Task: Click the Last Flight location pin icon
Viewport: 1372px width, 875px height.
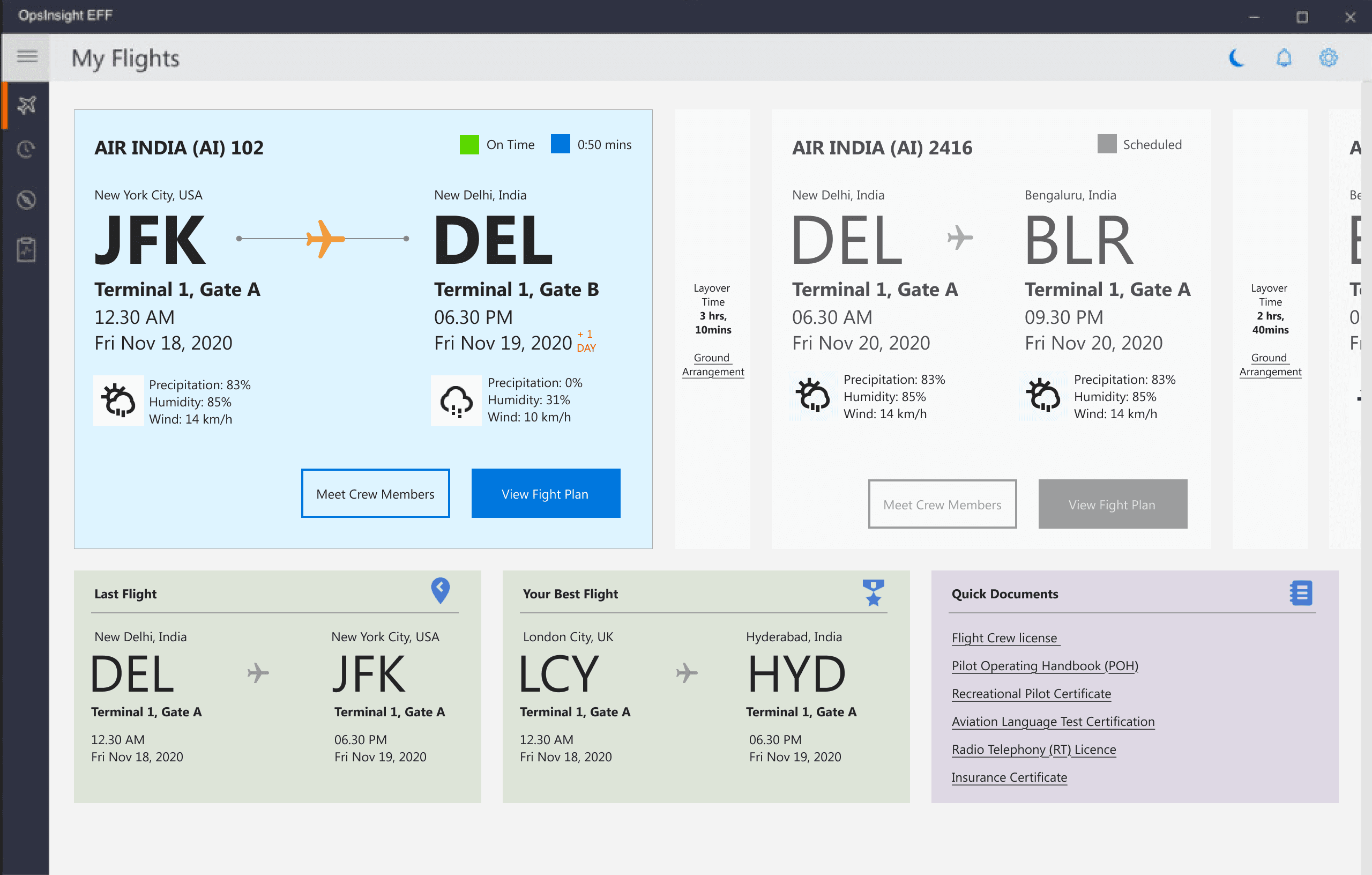Action: coord(440,590)
